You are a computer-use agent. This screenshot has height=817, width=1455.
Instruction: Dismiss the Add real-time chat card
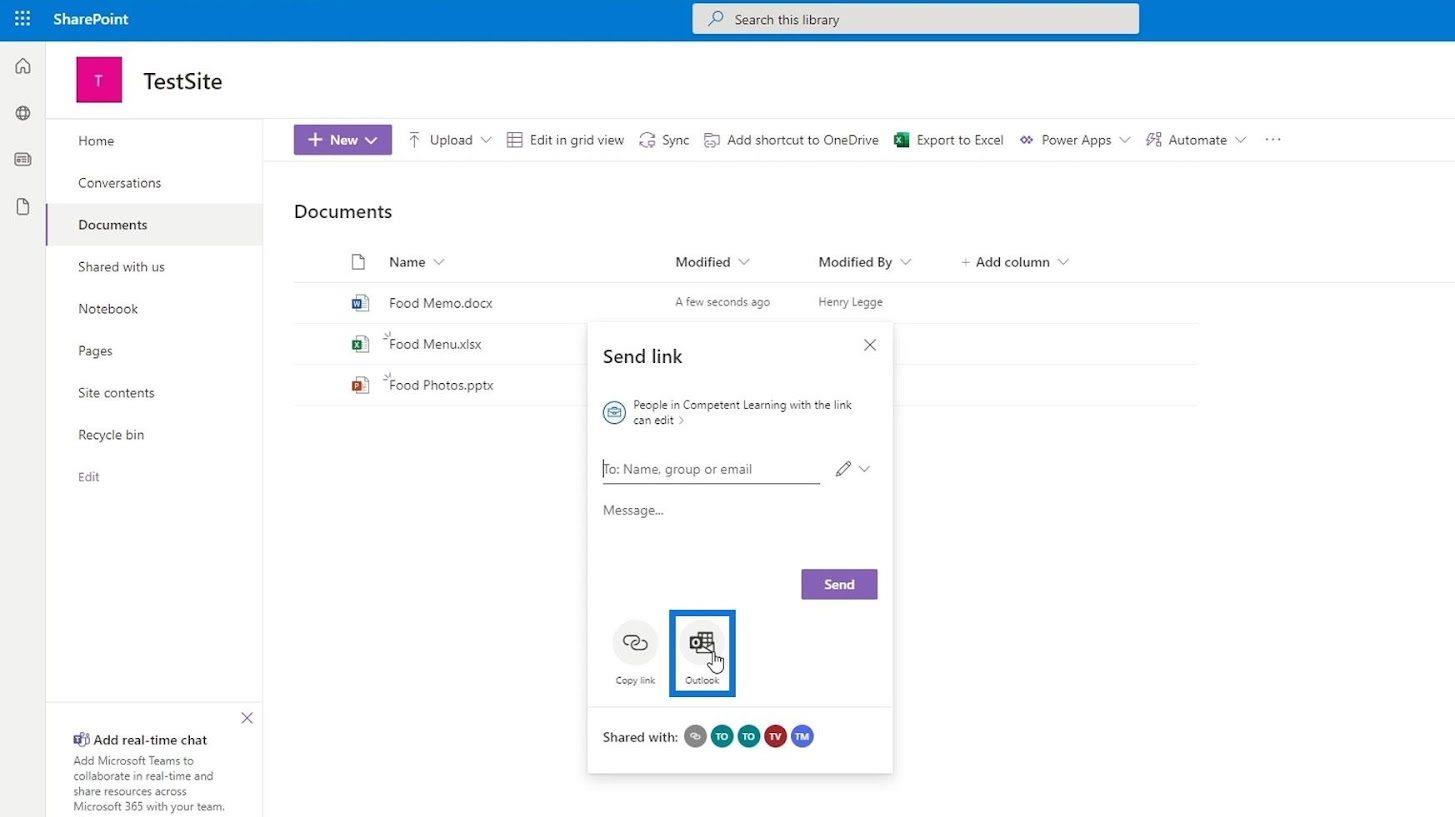(247, 718)
